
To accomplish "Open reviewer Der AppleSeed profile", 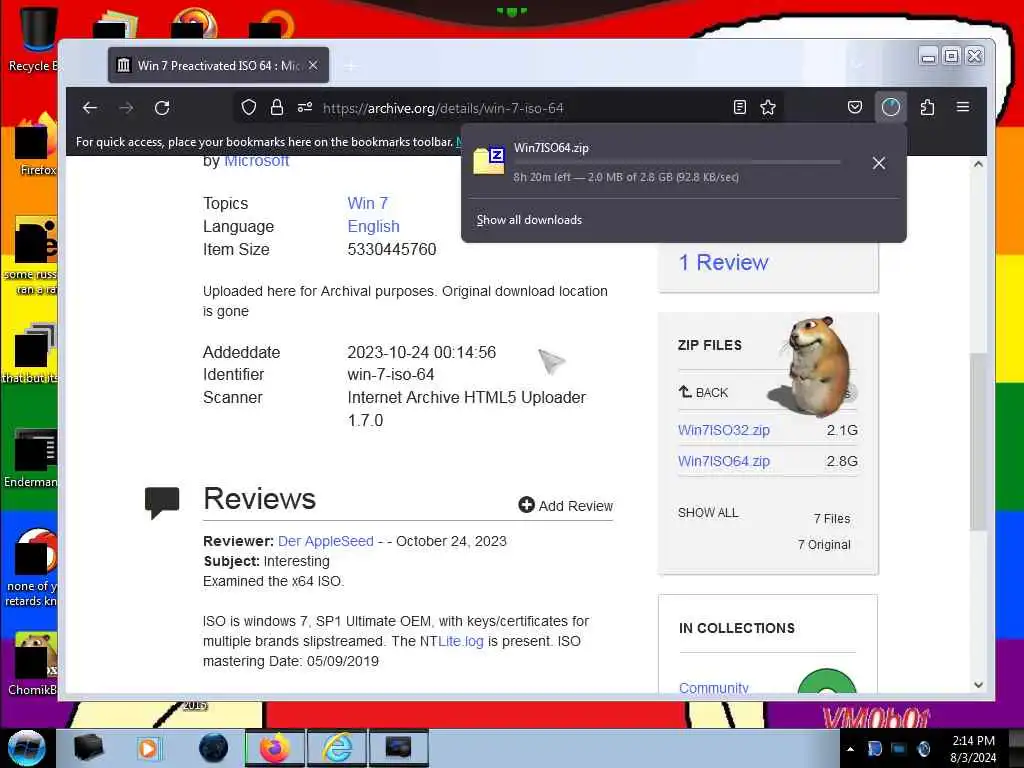I will click(x=326, y=541).
